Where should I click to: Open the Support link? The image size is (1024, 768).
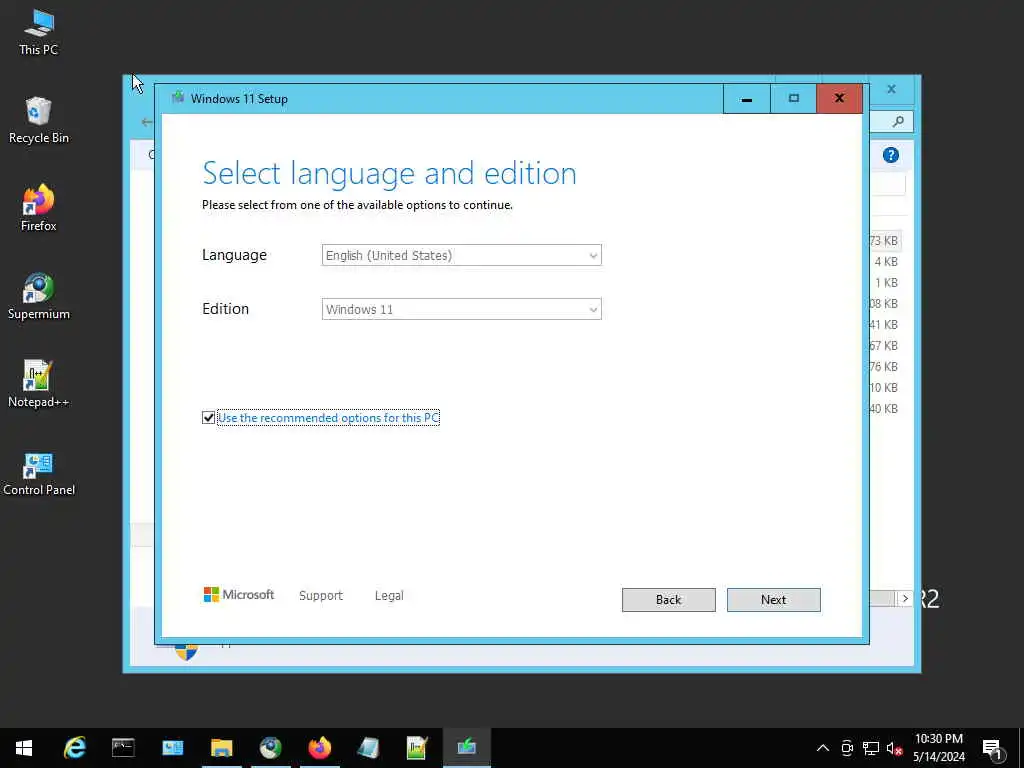(x=321, y=596)
